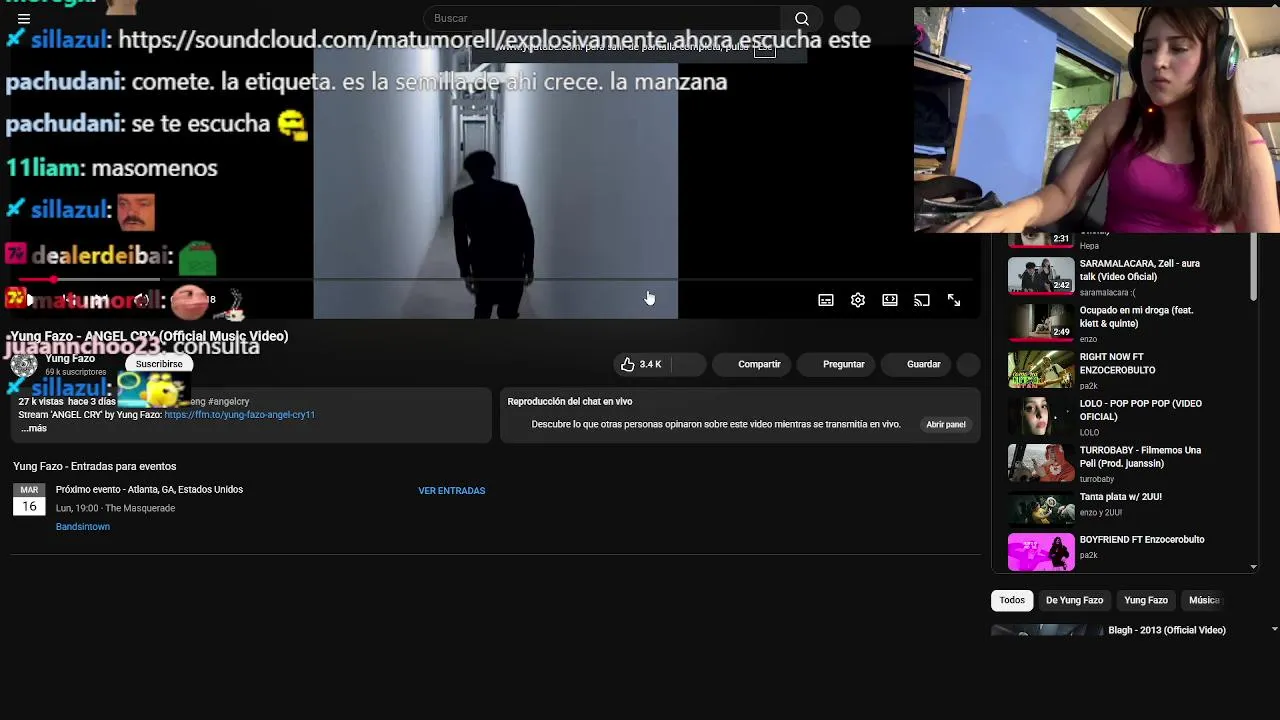Open ffm.to yung-fazo-angel-cry11 link

click(x=239, y=414)
